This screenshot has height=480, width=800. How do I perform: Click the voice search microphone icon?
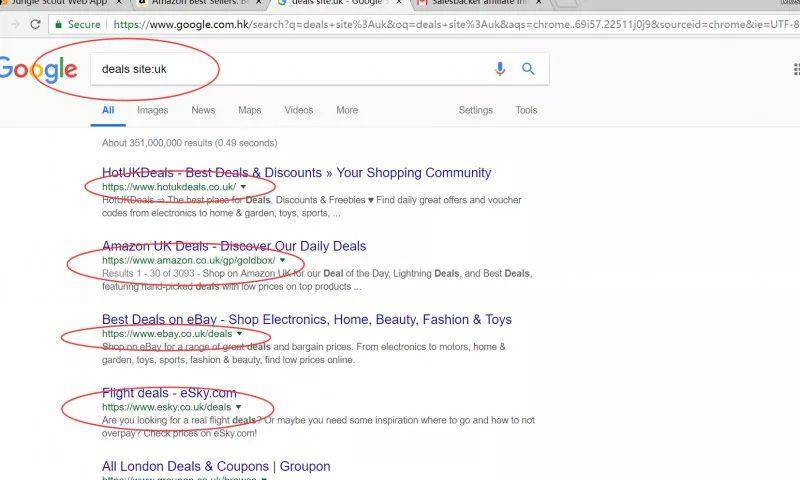point(500,69)
